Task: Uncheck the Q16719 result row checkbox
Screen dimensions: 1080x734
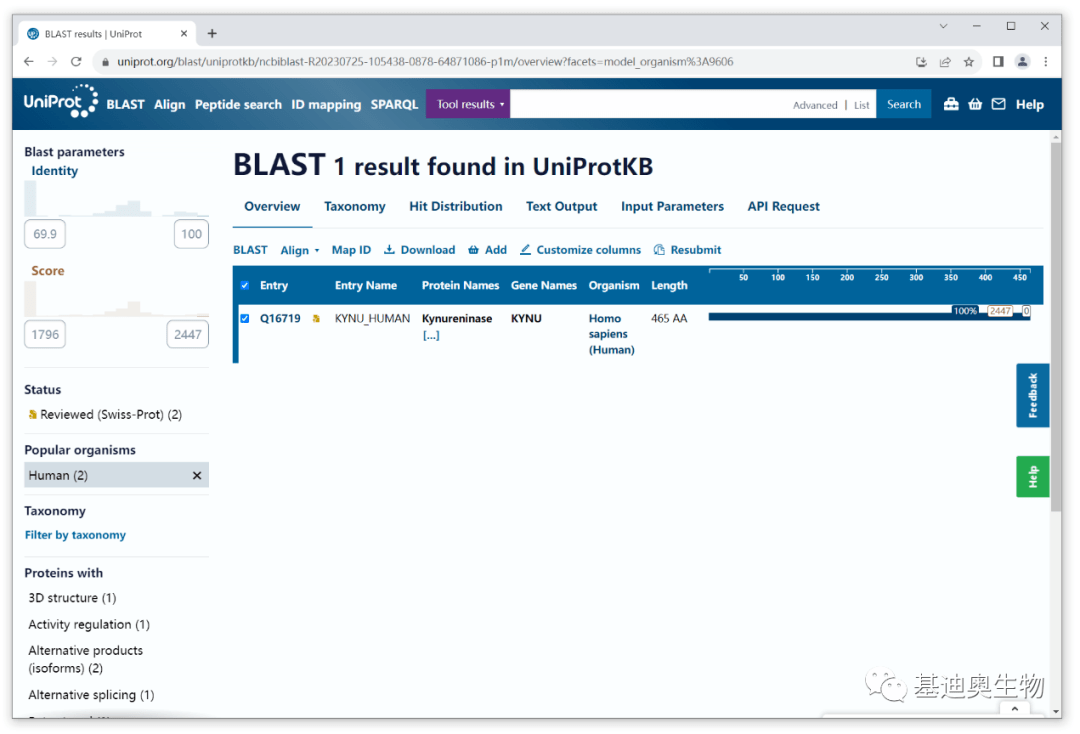Action: pyautogui.click(x=243, y=317)
